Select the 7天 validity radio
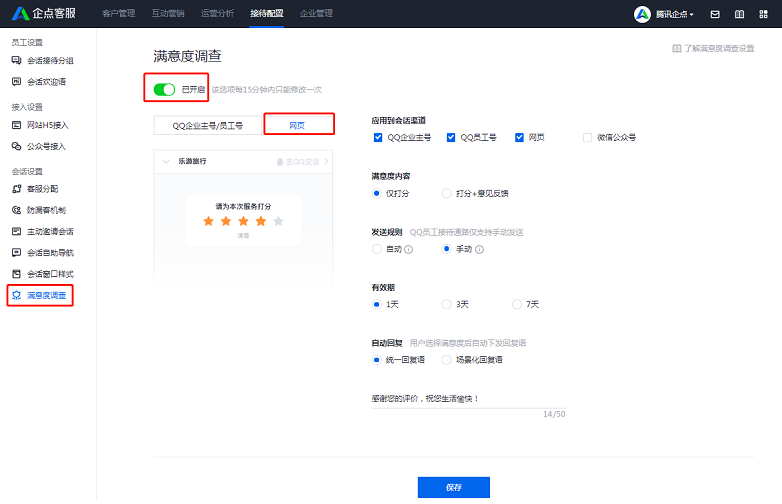The width and height of the screenshot is (782, 504). [517, 304]
